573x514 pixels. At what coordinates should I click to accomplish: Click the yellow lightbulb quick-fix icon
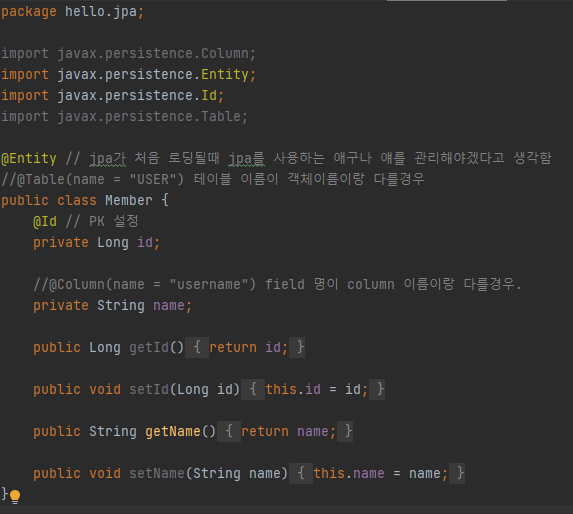click(15, 497)
